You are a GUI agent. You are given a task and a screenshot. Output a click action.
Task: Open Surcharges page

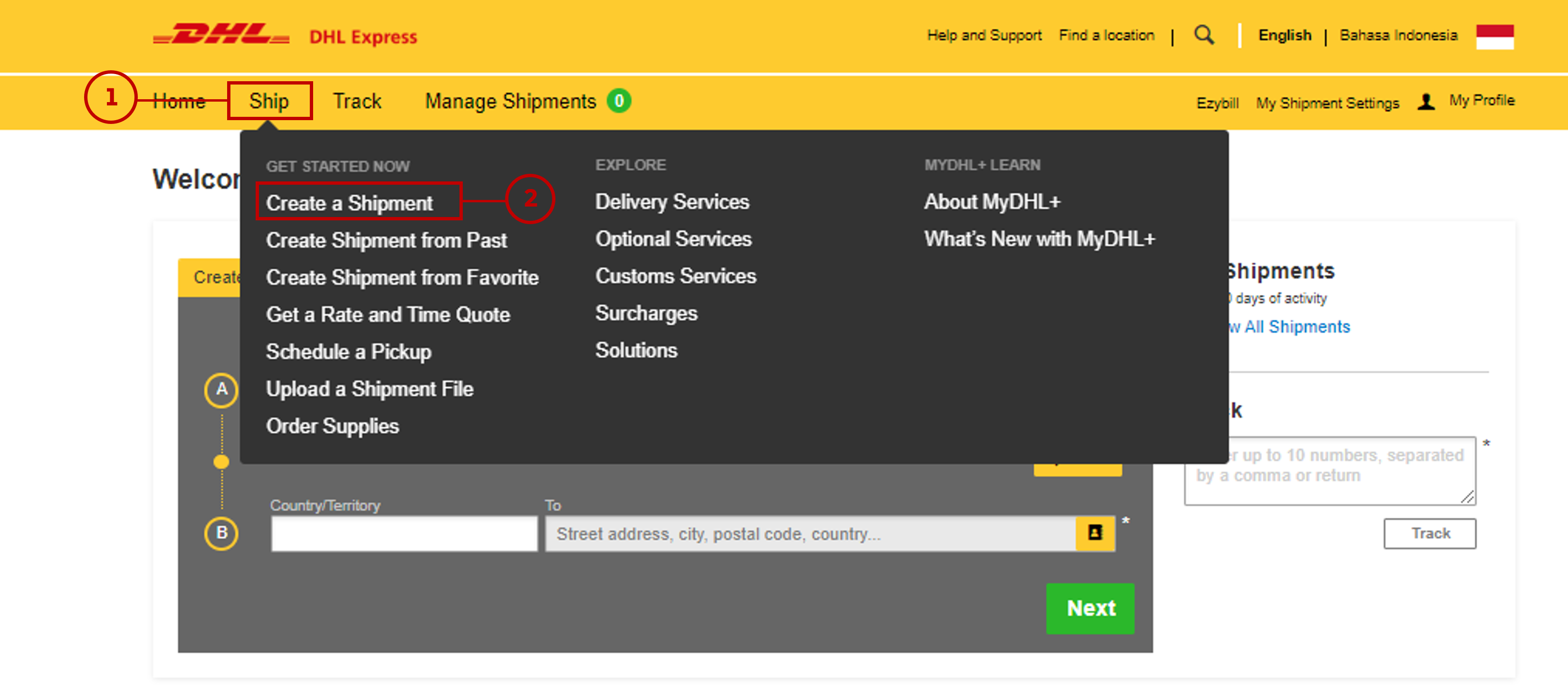point(646,313)
